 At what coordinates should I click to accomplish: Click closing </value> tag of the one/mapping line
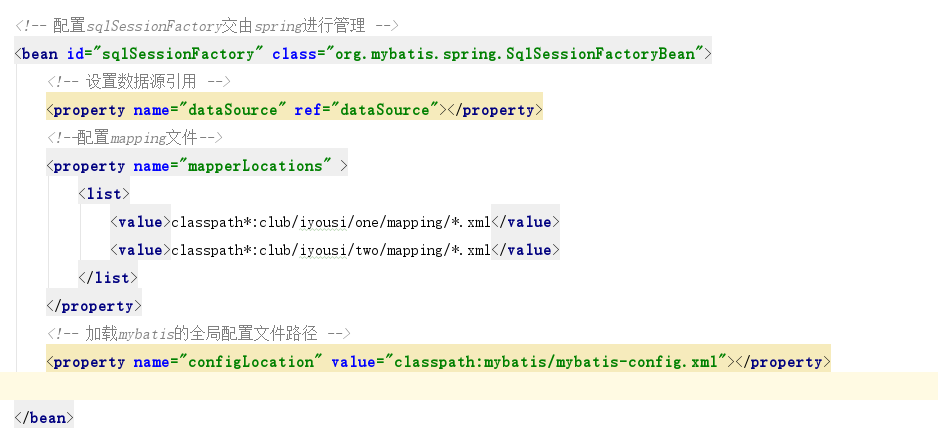tap(525, 222)
